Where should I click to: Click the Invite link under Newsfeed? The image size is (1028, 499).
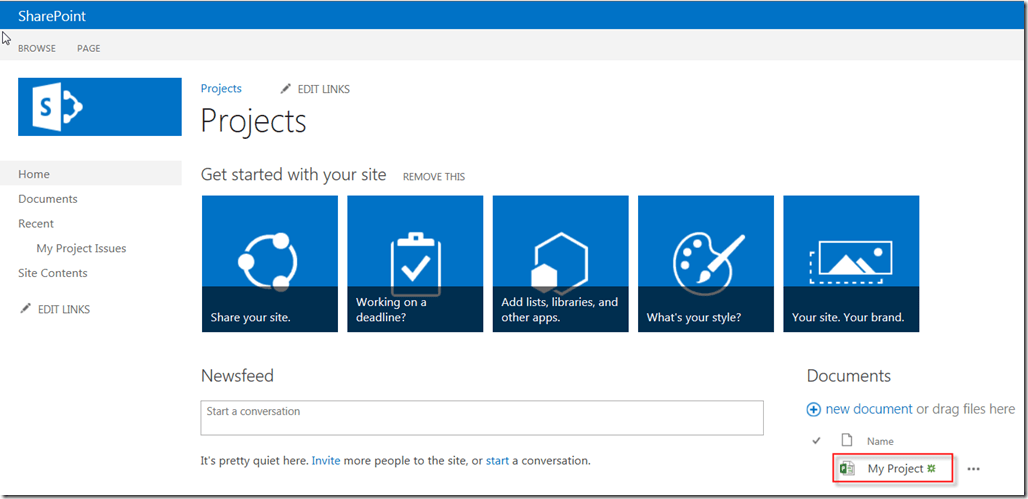click(326, 461)
